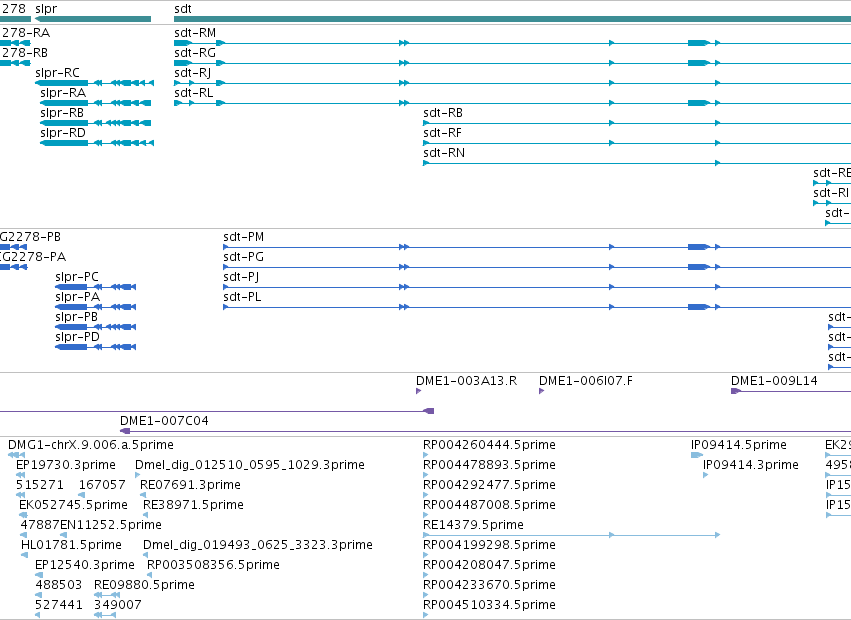Pick the sdt-RB transcript
Viewport: 851px width, 620px height.
(443, 113)
